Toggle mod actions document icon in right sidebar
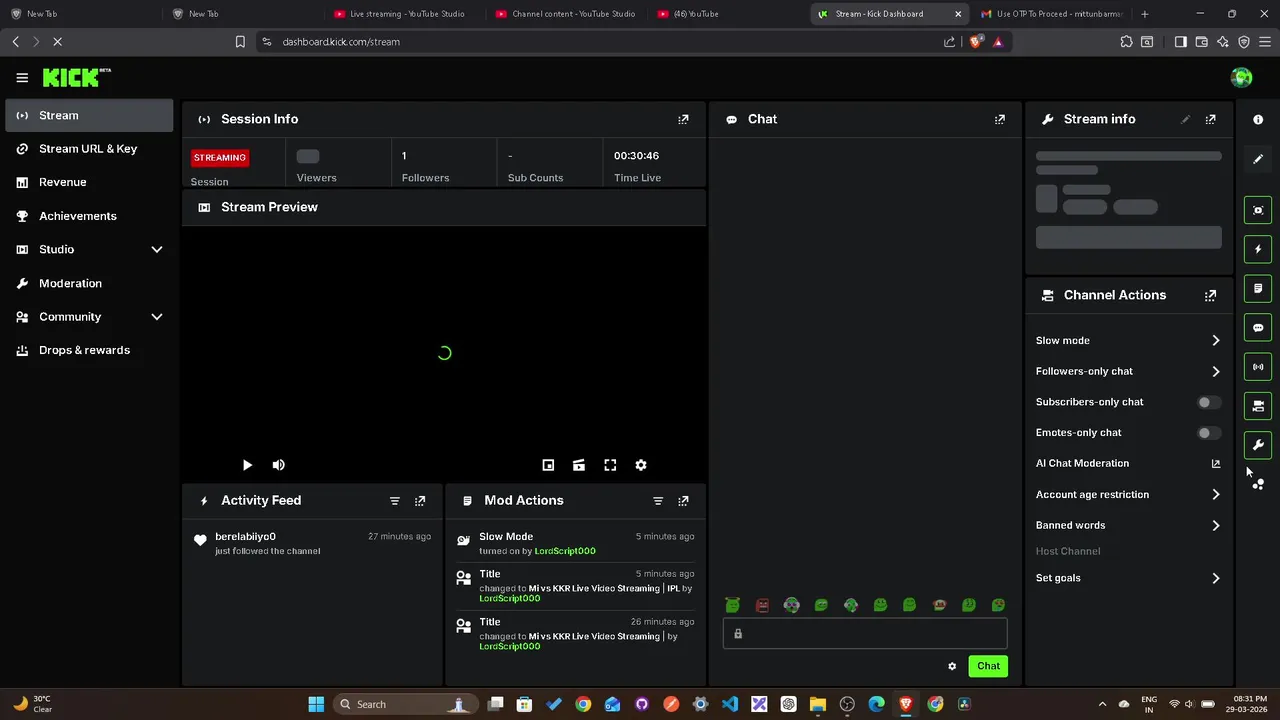The width and height of the screenshot is (1280, 720). [1258, 288]
